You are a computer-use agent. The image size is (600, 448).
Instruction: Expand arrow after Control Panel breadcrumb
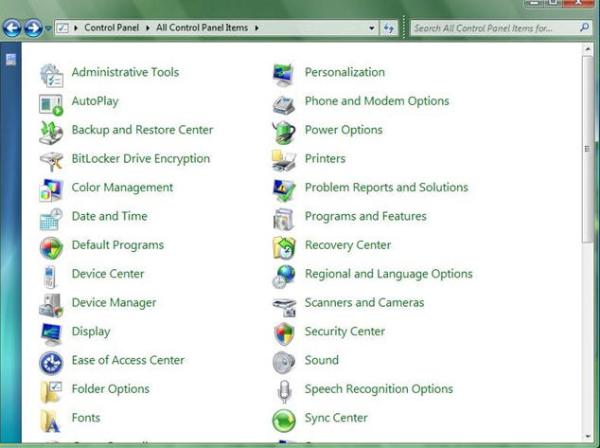(148, 28)
